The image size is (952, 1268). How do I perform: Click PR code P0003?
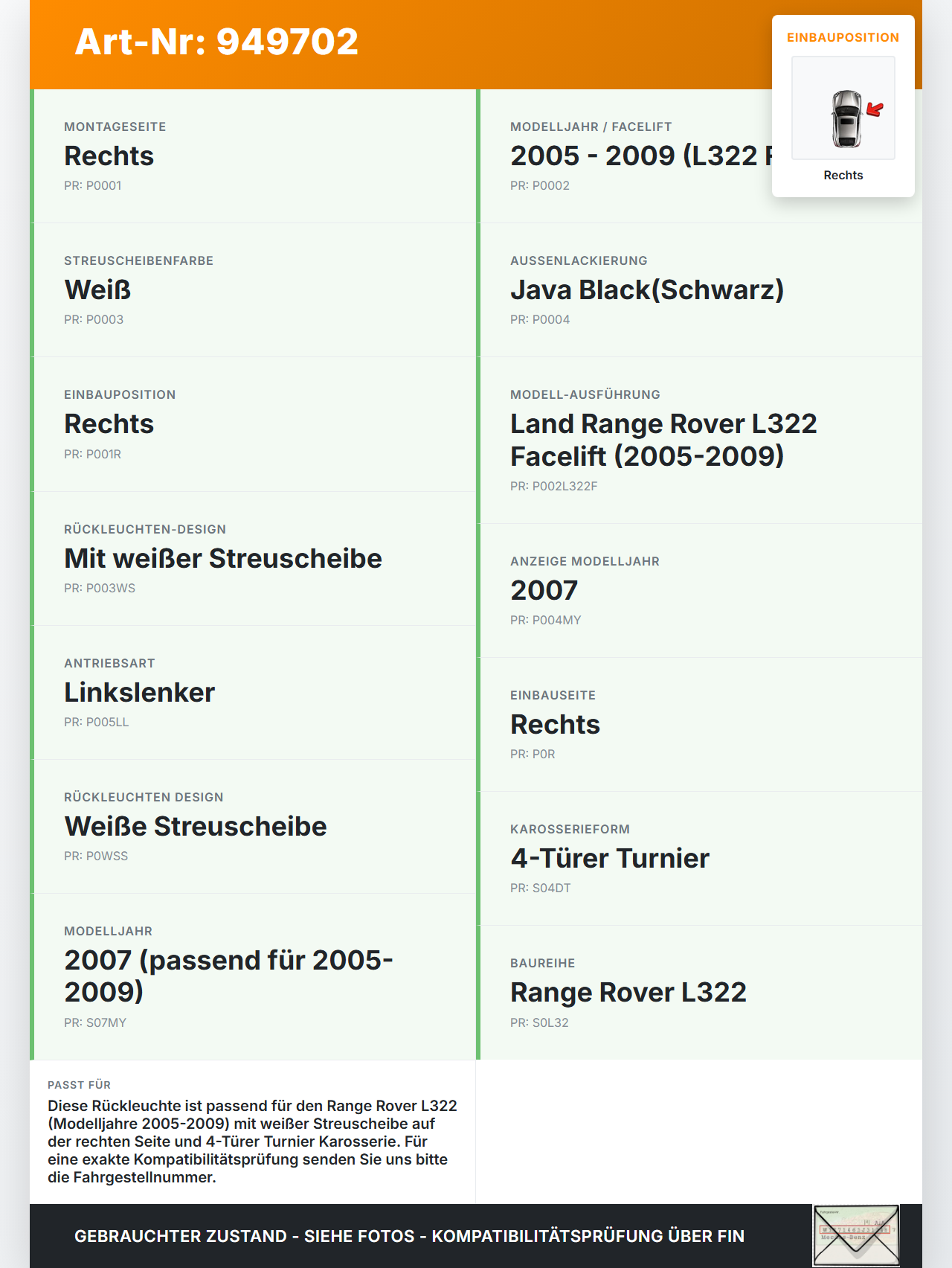(94, 319)
